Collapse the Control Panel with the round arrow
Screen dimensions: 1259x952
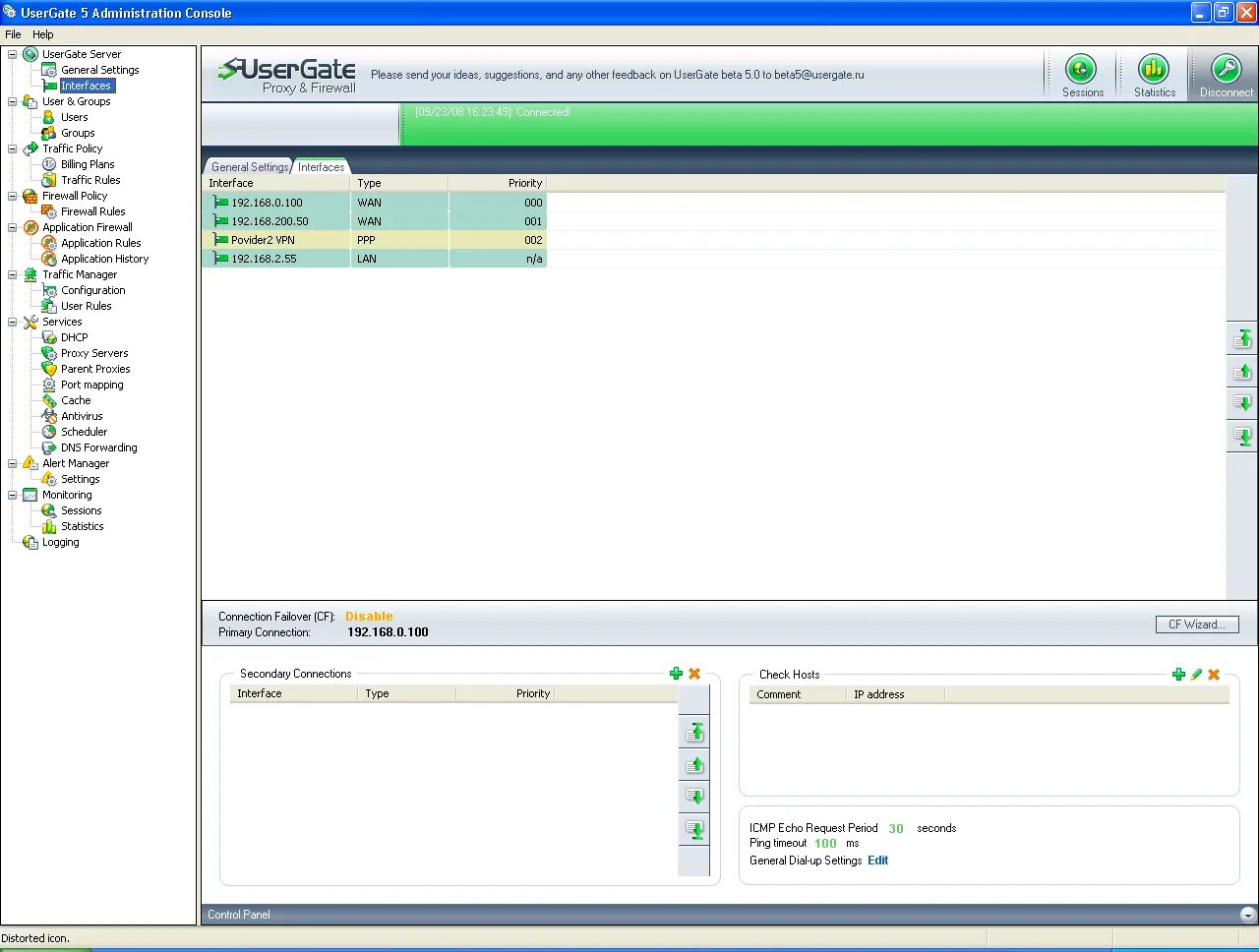(x=1247, y=915)
